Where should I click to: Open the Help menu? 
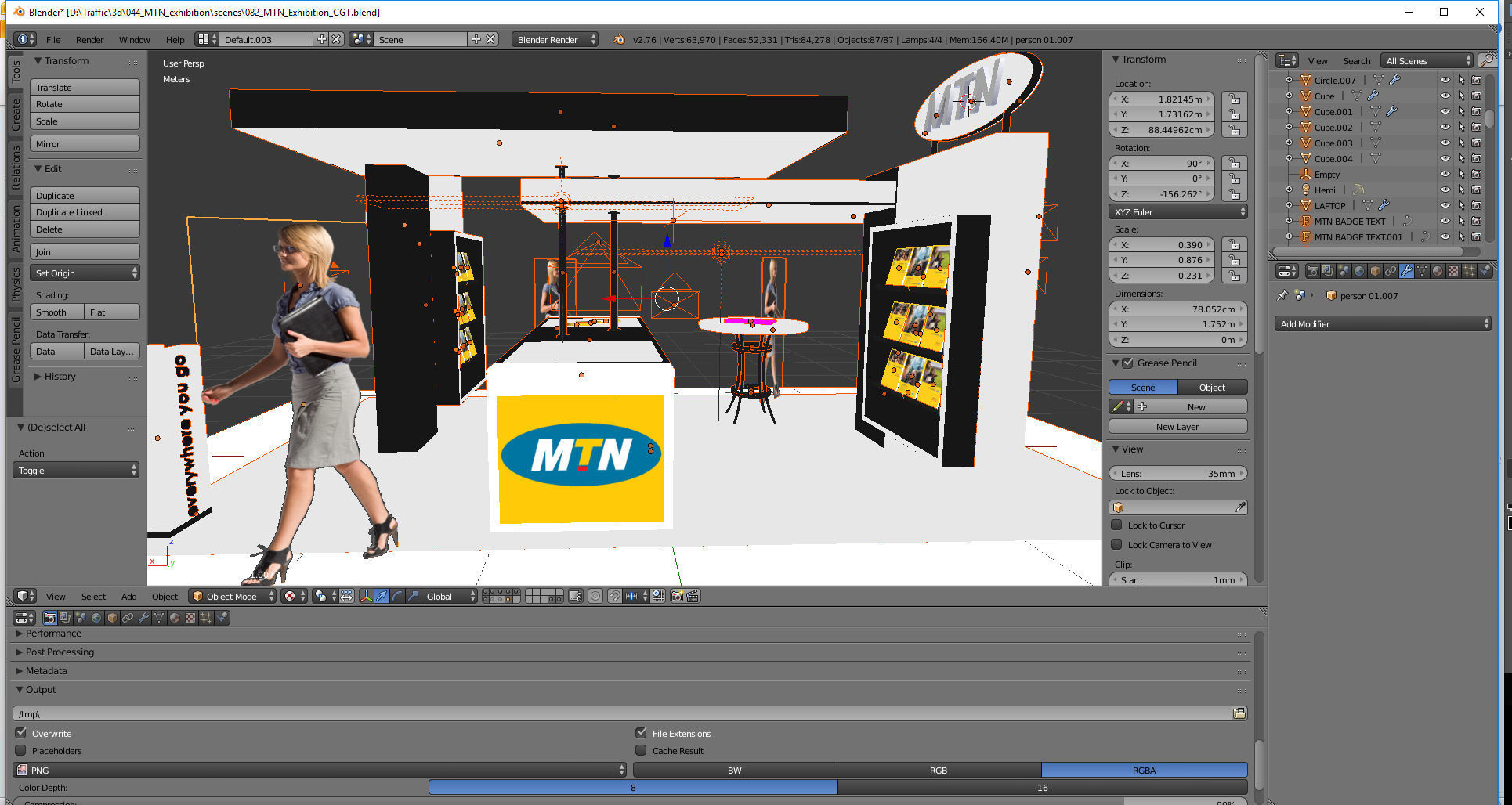tap(175, 39)
